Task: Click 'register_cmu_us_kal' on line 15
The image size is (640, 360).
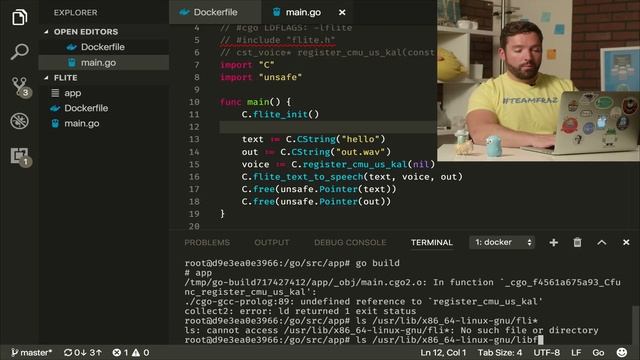Action: click(x=355, y=164)
